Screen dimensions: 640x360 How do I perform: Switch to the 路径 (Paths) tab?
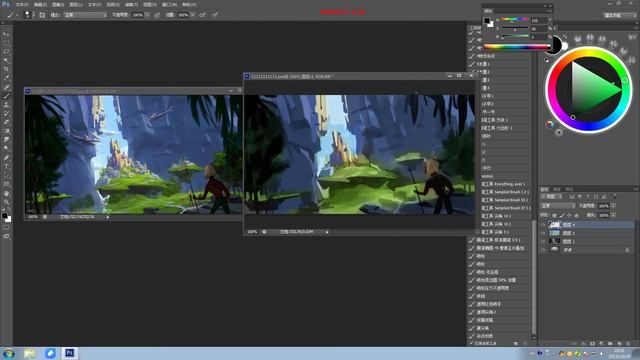click(569, 189)
